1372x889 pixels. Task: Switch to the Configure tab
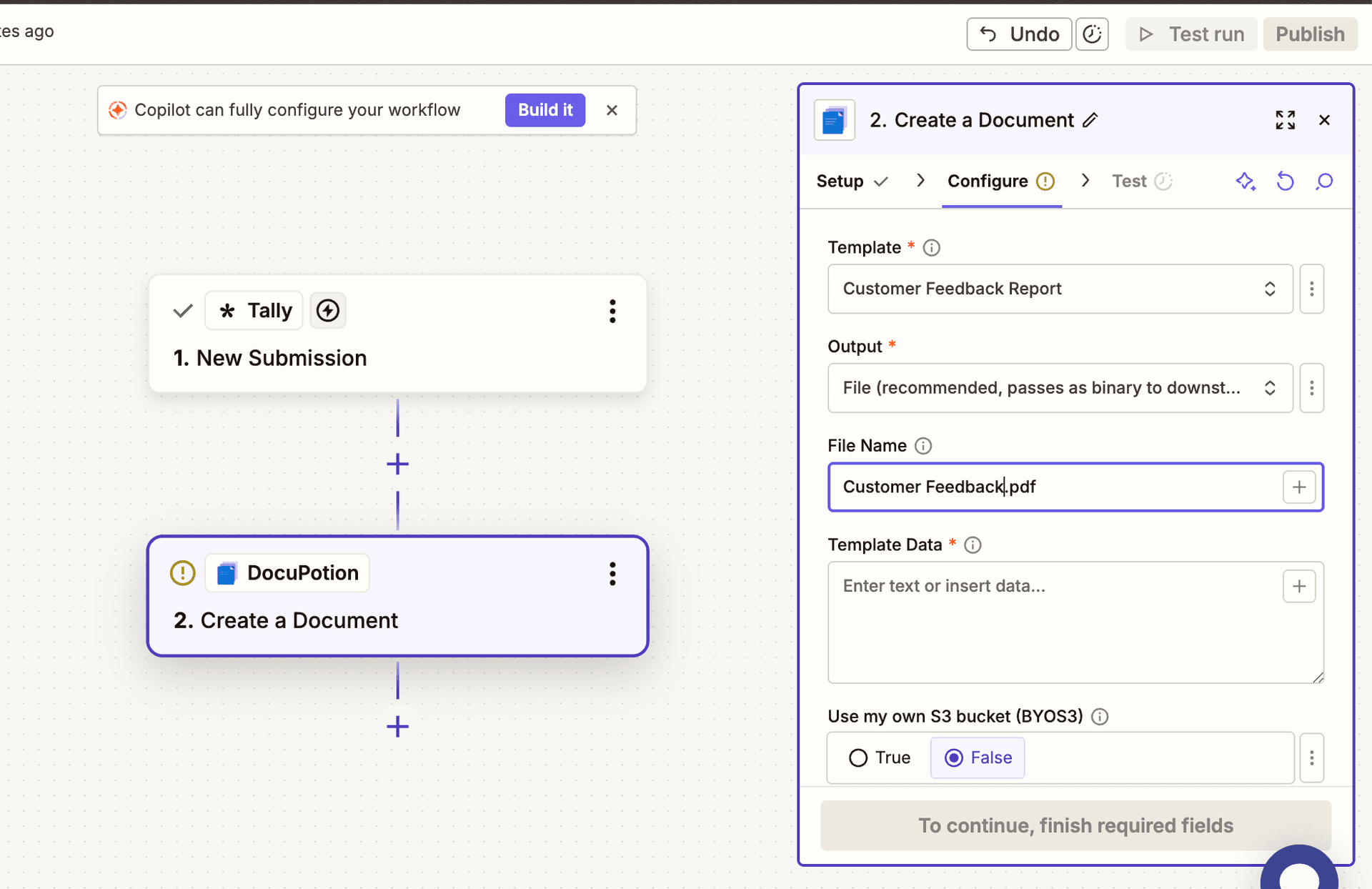click(x=1001, y=182)
